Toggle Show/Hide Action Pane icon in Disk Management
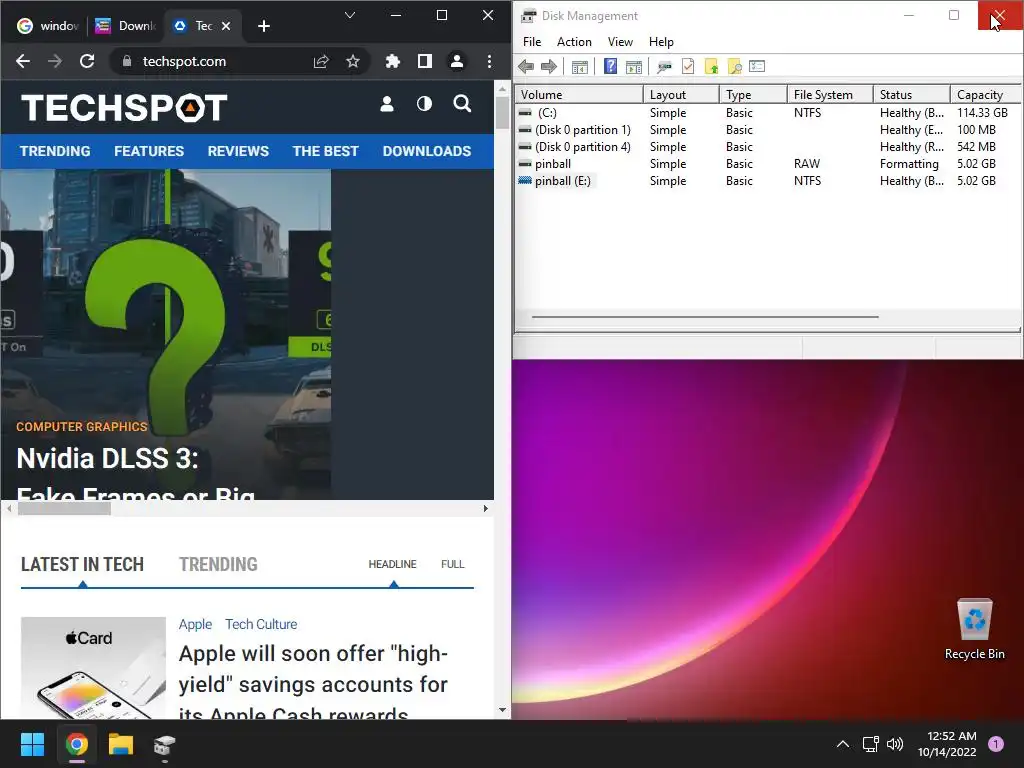1024x768 pixels. (633, 67)
